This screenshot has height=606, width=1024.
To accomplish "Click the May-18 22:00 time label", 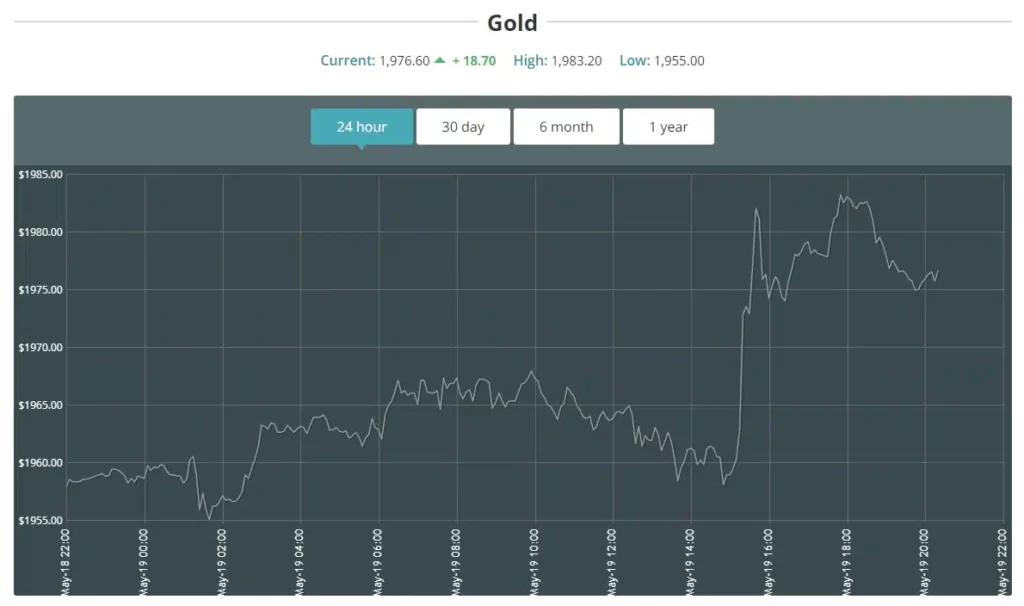I will point(66,561).
